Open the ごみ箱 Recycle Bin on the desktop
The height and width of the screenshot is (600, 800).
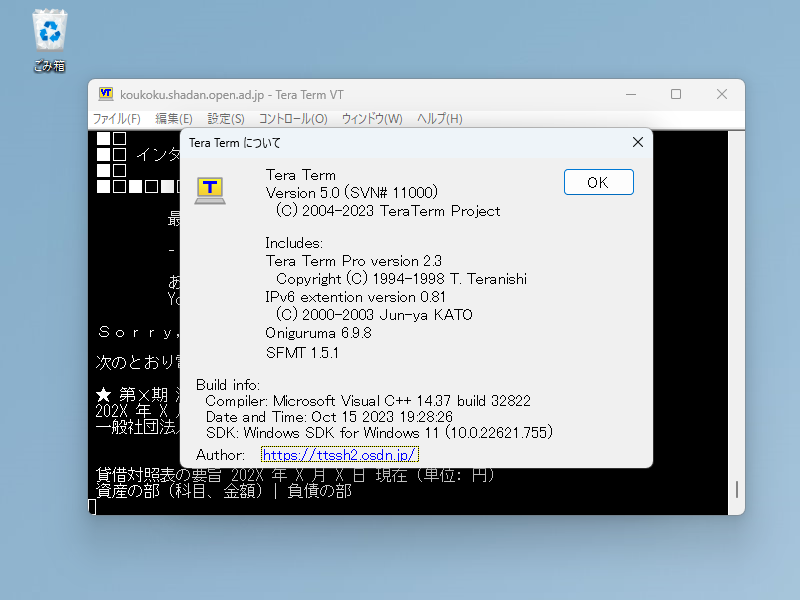tap(49, 29)
